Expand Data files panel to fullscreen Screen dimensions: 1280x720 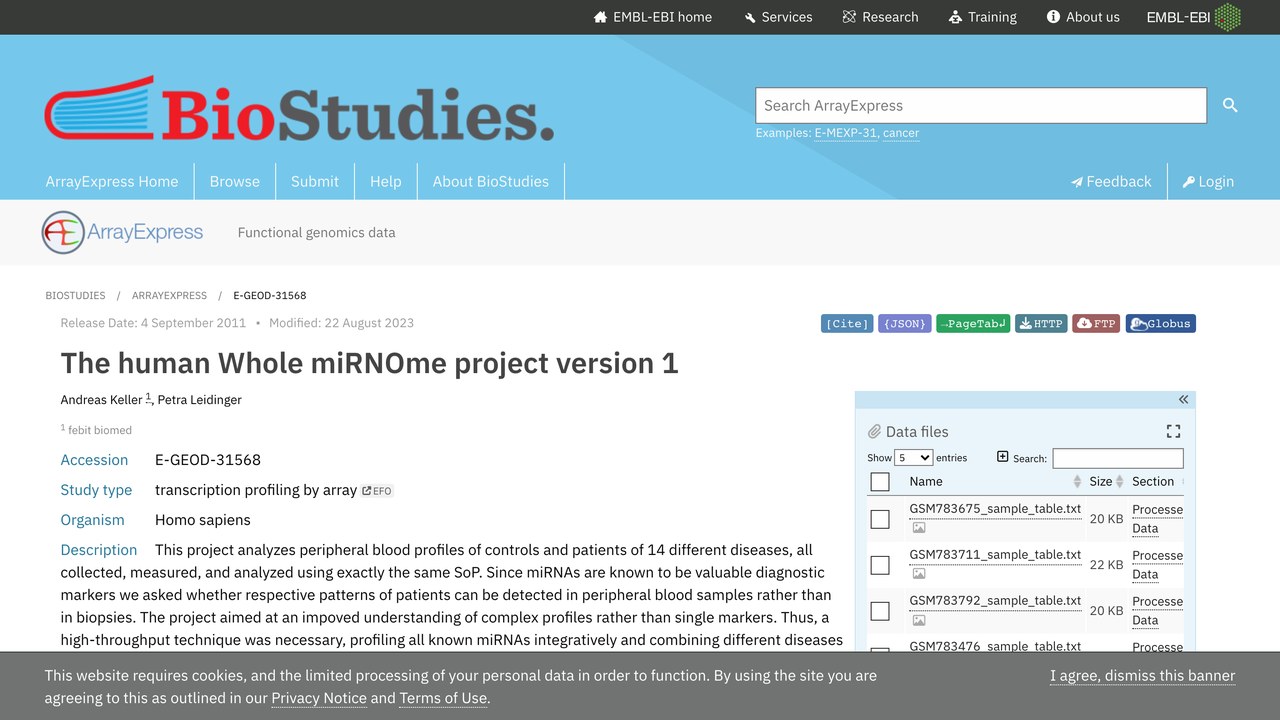pyautogui.click(x=1173, y=431)
